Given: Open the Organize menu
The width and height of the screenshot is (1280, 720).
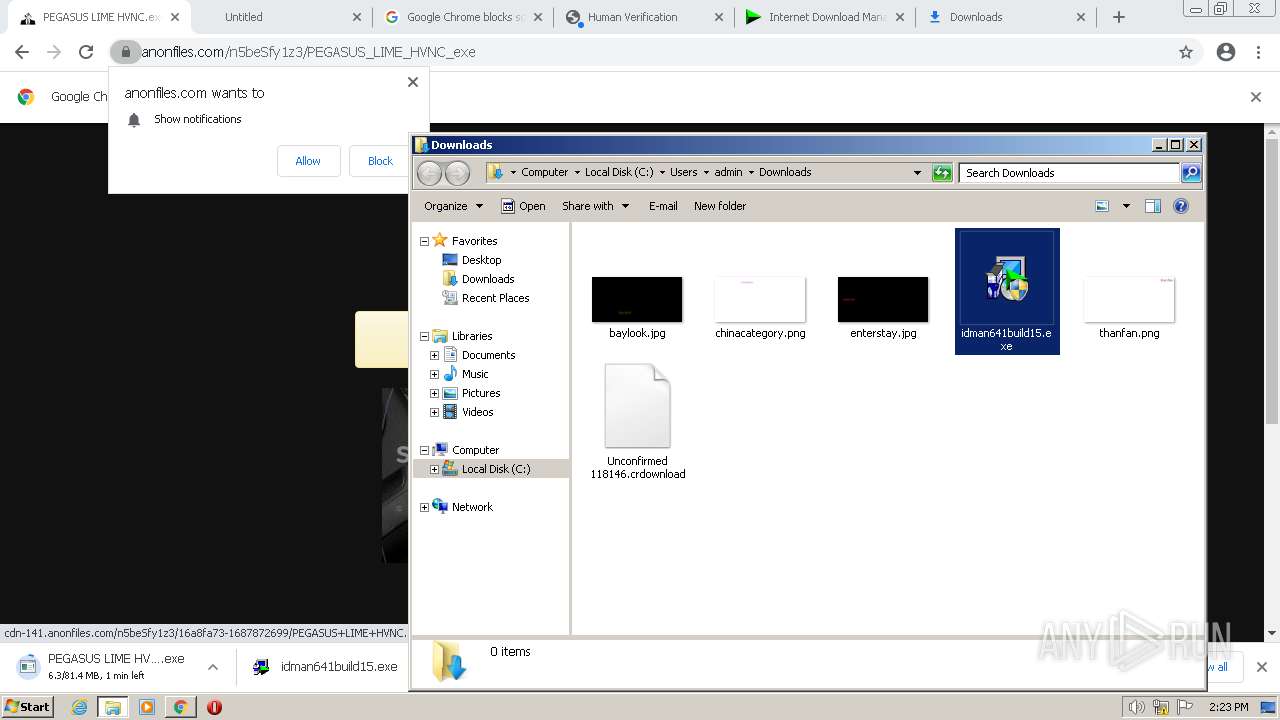Looking at the screenshot, I should [x=453, y=206].
